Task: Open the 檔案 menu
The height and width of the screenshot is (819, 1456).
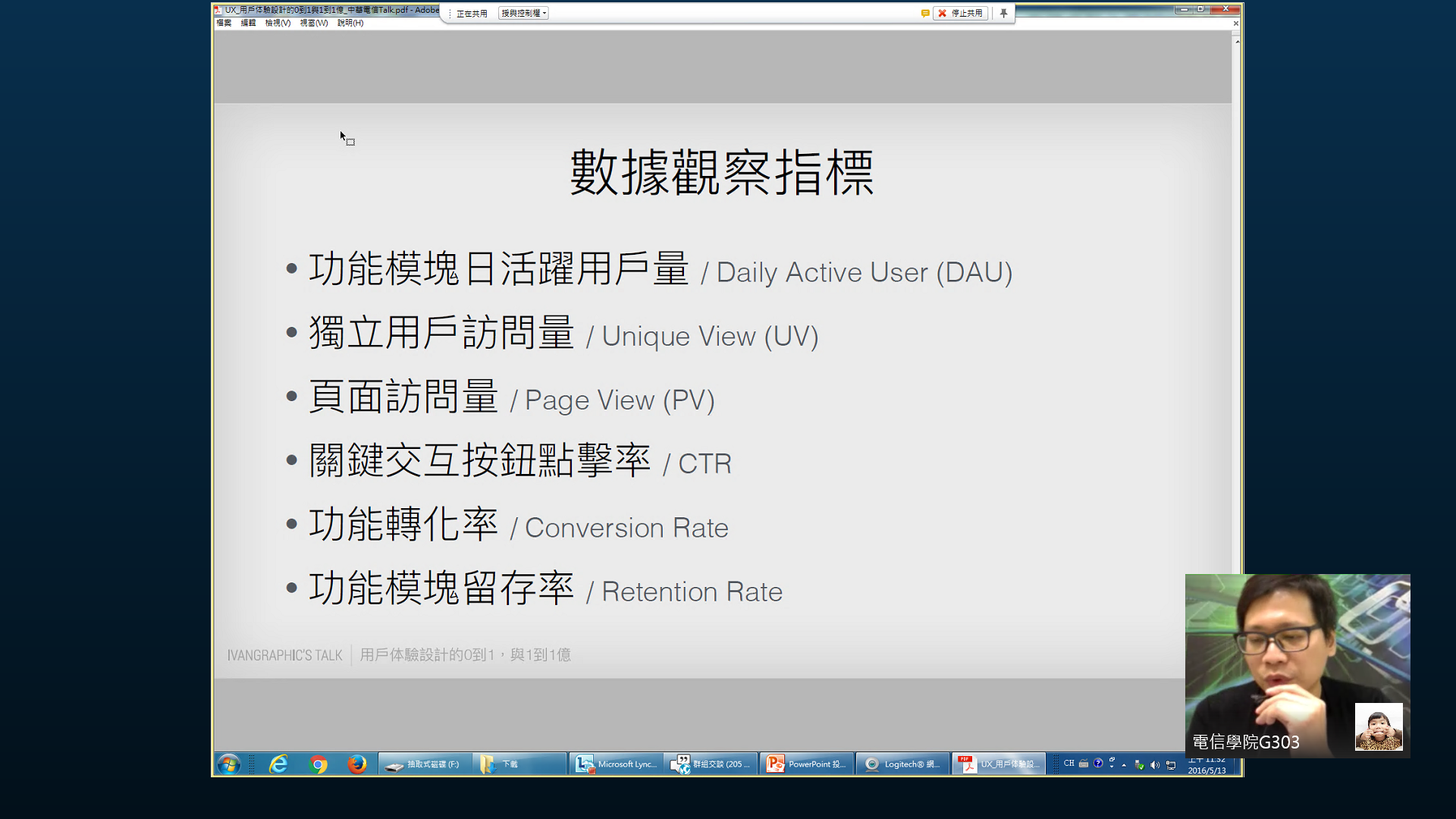Action: [x=224, y=23]
